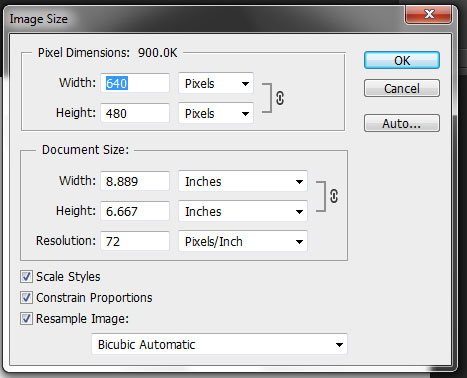Open the Document Size Height Inches dropdown

coord(243,211)
